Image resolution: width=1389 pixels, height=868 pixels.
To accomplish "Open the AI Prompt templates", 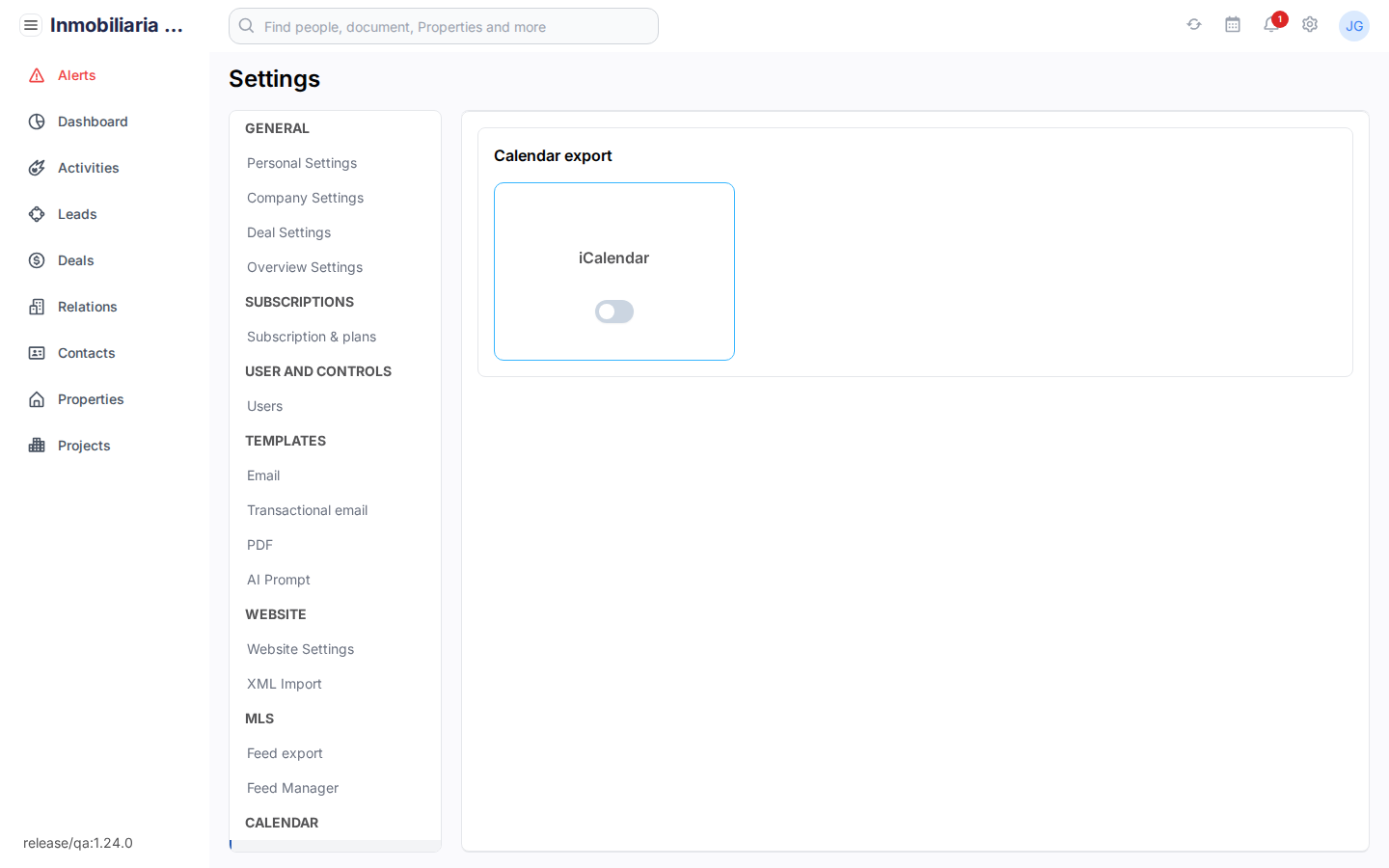I will click(279, 580).
